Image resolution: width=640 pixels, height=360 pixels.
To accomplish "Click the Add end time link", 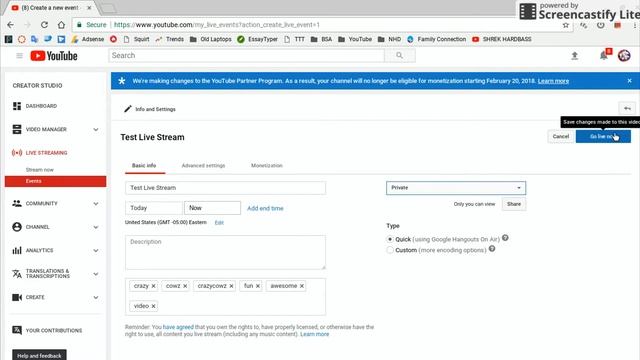I will pos(265,208).
